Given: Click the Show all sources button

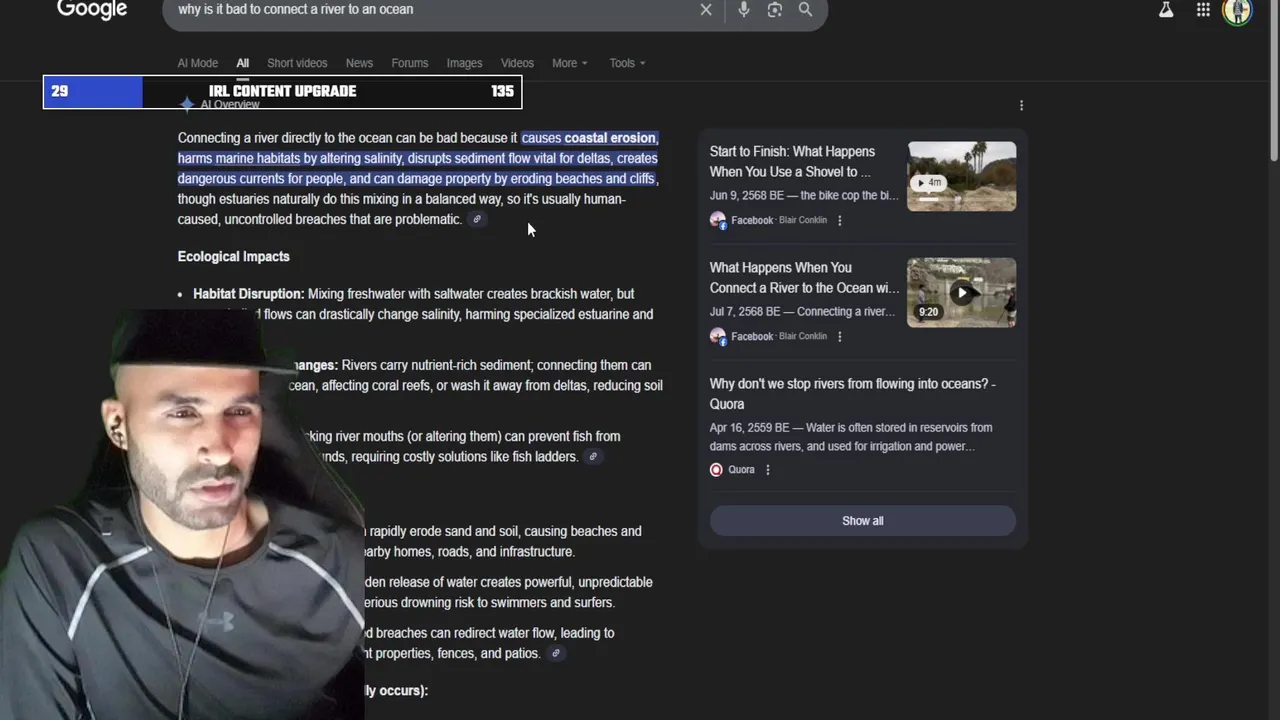Looking at the screenshot, I should click(862, 520).
